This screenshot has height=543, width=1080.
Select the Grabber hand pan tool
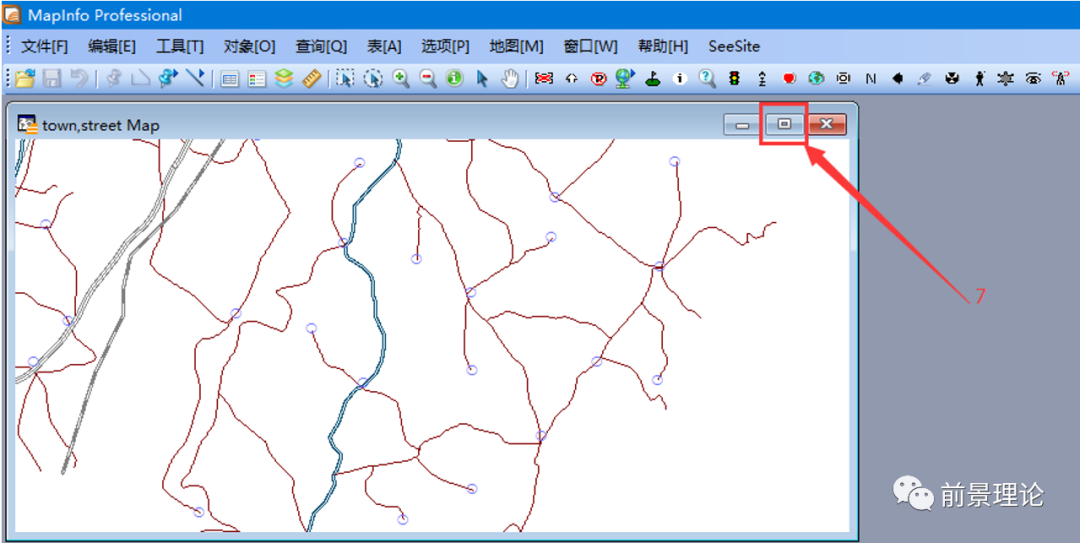(509, 79)
